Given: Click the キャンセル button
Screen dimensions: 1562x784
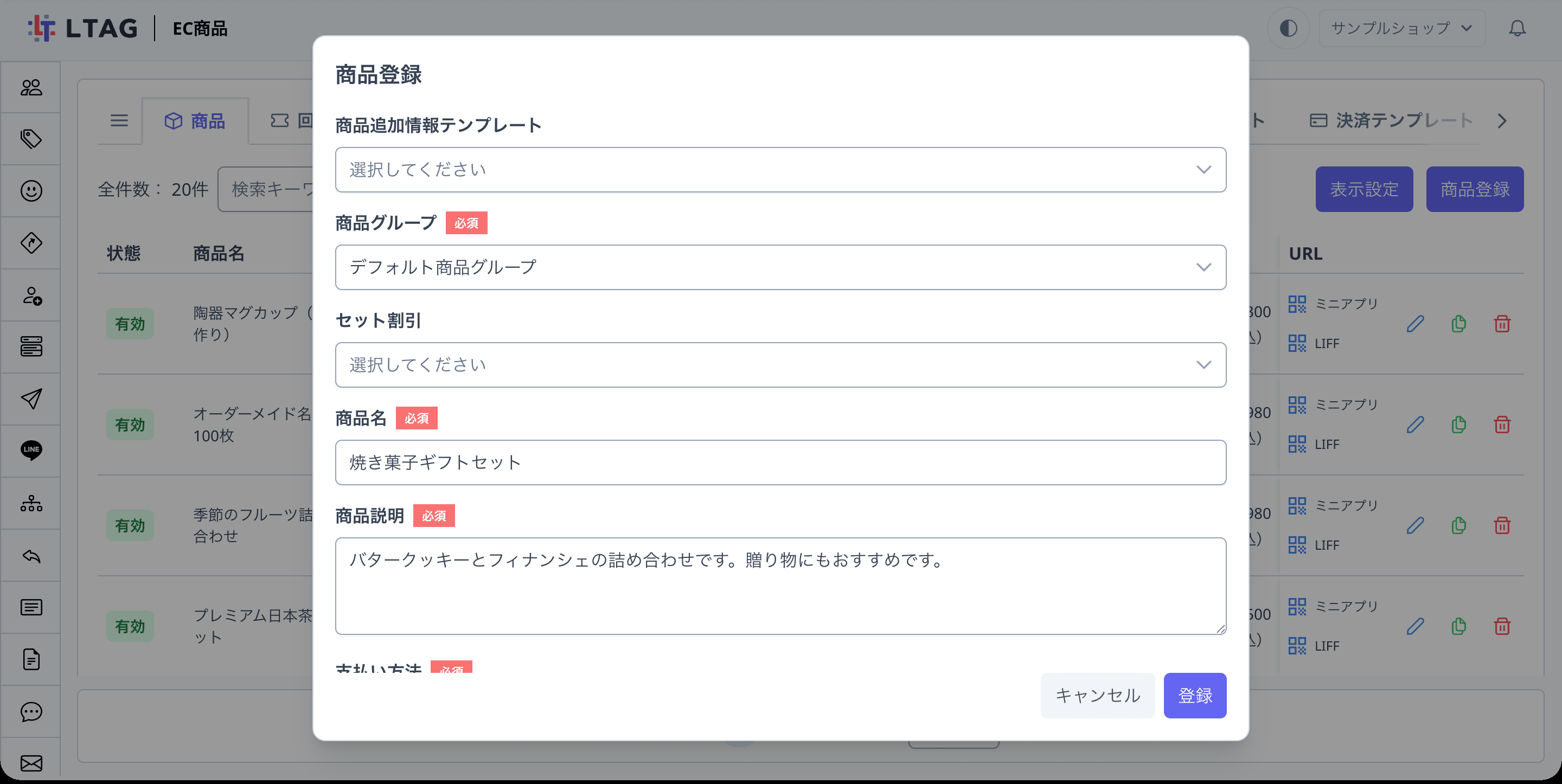Looking at the screenshot, I should pos(1098,696).
